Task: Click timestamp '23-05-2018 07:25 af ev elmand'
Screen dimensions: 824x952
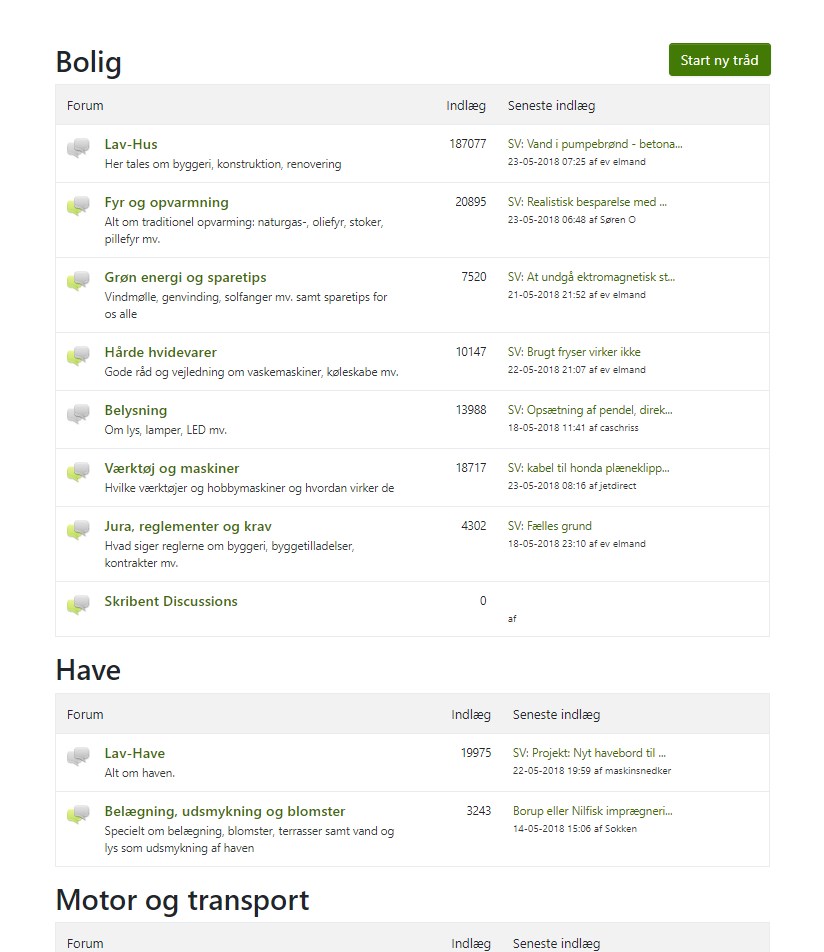Action: coord(576,162)
